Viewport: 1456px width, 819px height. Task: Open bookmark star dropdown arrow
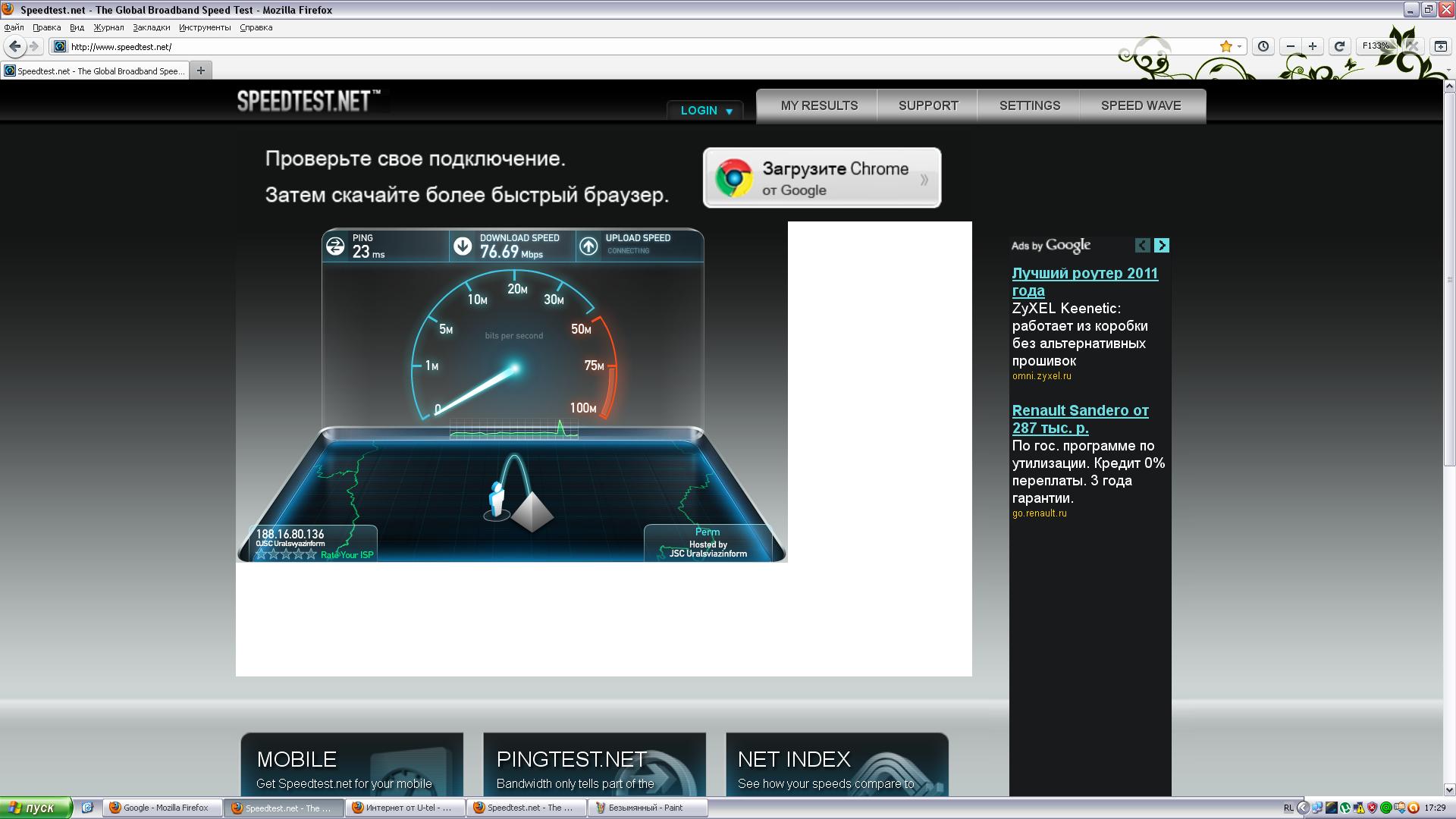click(1239, 46)
